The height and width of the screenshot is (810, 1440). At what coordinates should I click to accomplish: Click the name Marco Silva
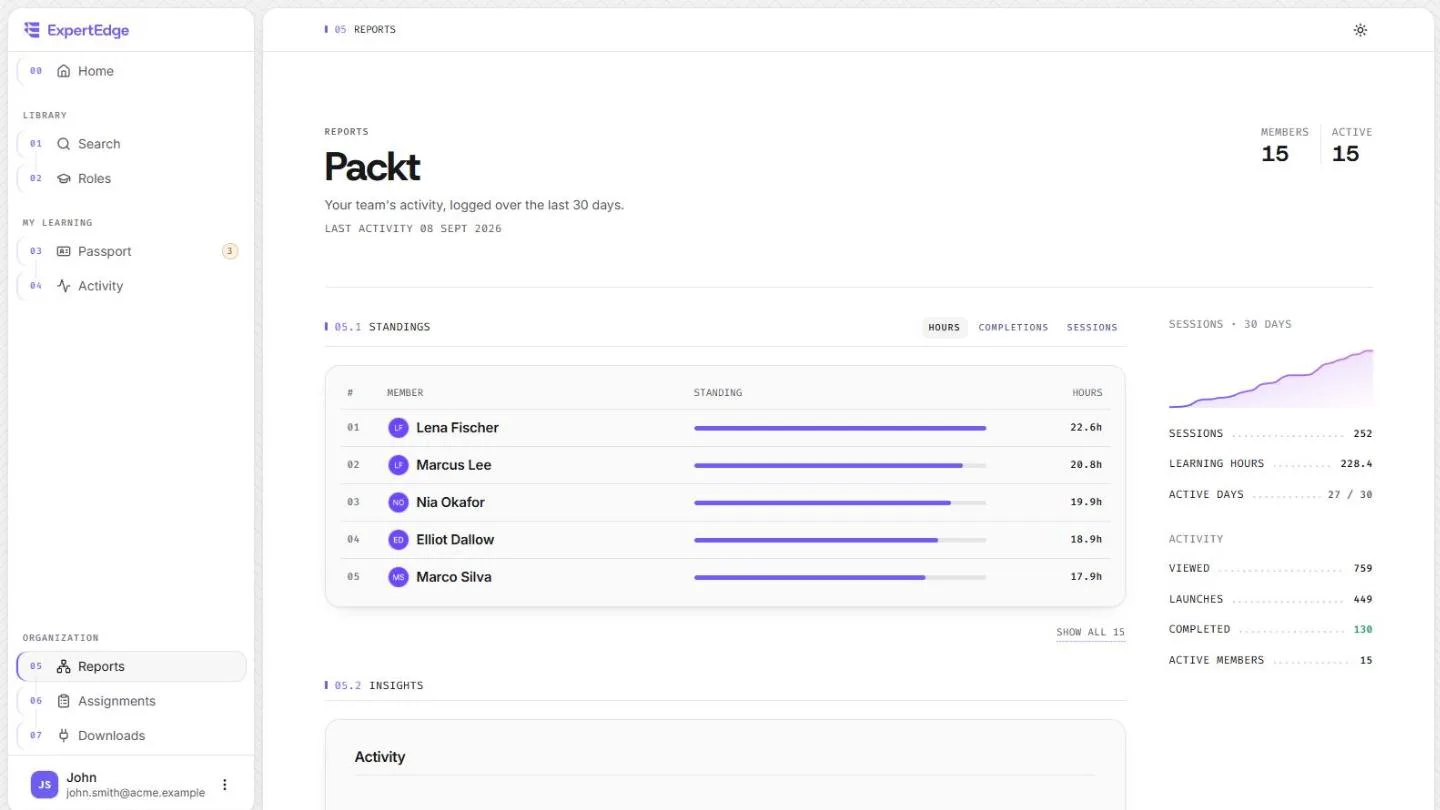tap(454, 577)
